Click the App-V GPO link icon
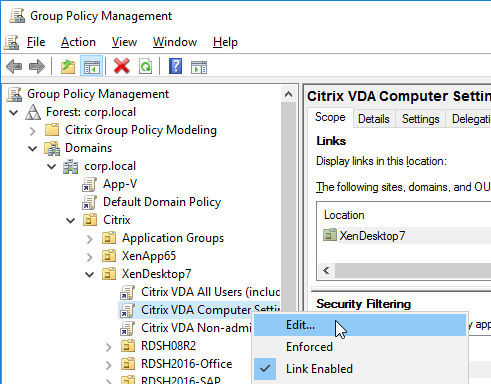The height and width of the screenshot is (384, 491). point(89,184)
